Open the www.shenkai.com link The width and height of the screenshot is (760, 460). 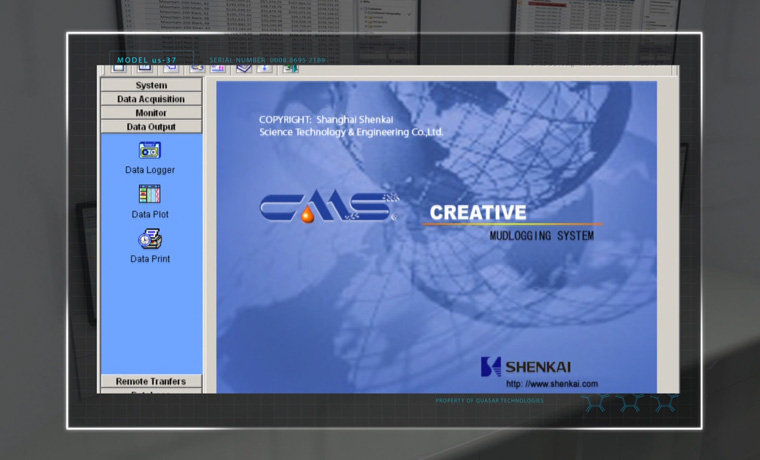click(551, 384)
